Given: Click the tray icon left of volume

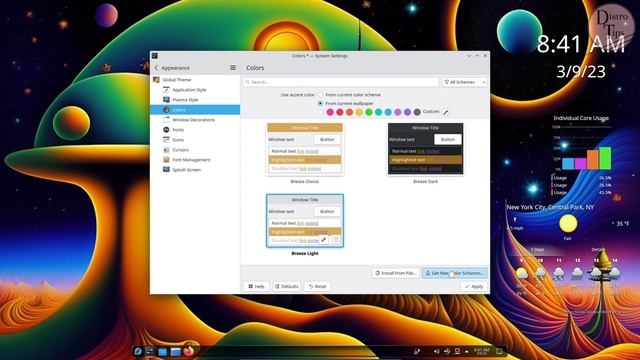Looking at the screenshot, I should pyautogui.click(x=417, y=351).
